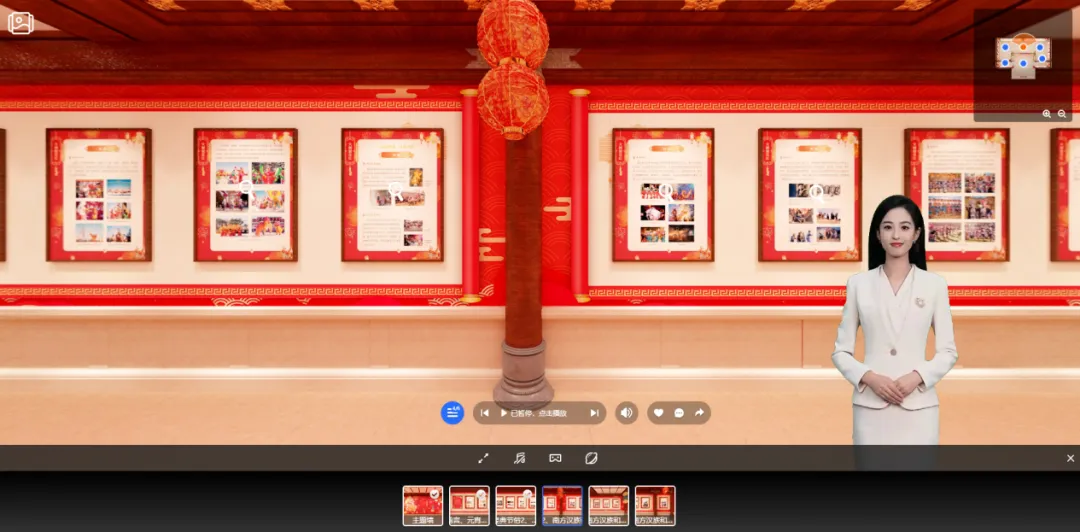
Task: Click the magnifier on the panel beside the guide's head
Action: [817, 192]
